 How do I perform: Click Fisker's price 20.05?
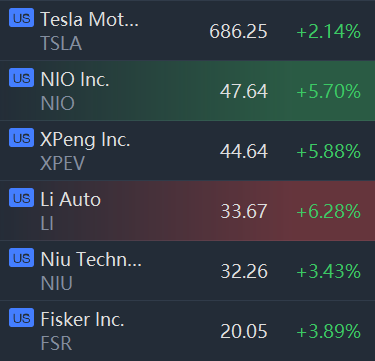244,331
